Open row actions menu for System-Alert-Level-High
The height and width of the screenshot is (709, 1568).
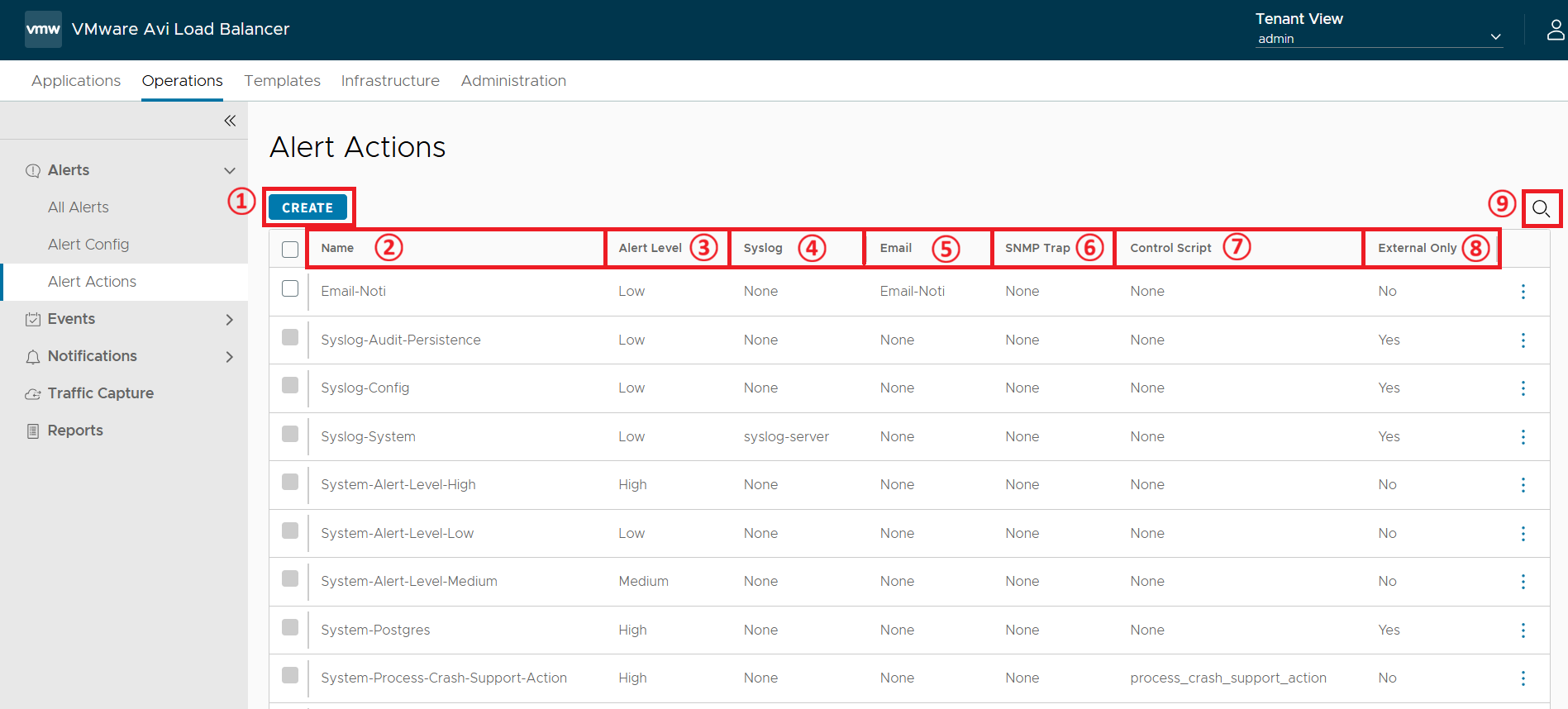click(1523, 485)
